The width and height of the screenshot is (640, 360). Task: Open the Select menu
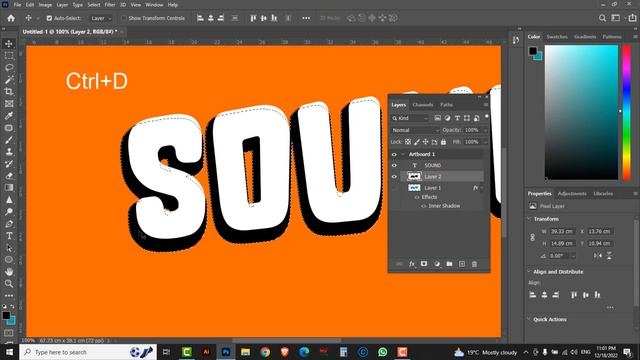click(x=93, y=5)
